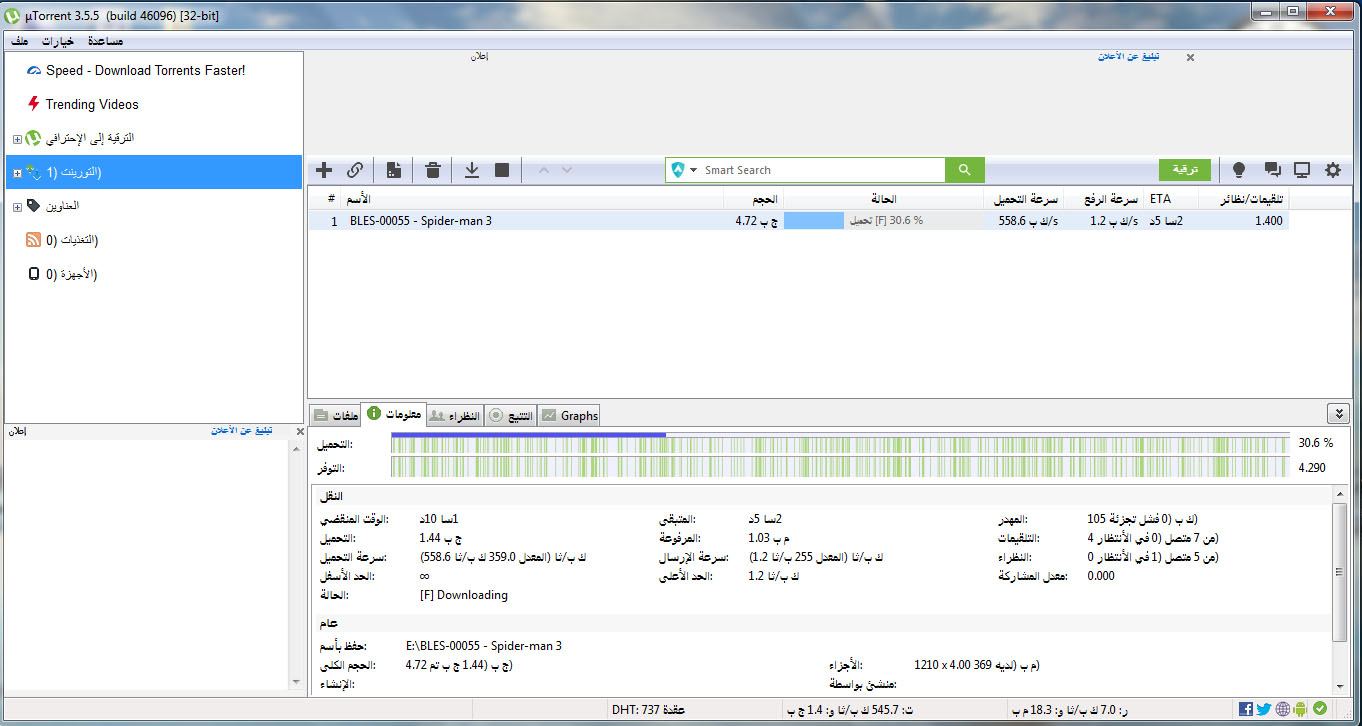Click the Add Torrent plus icon
The width and height of the screenshot is (1362, 726).
pos(324,170)
